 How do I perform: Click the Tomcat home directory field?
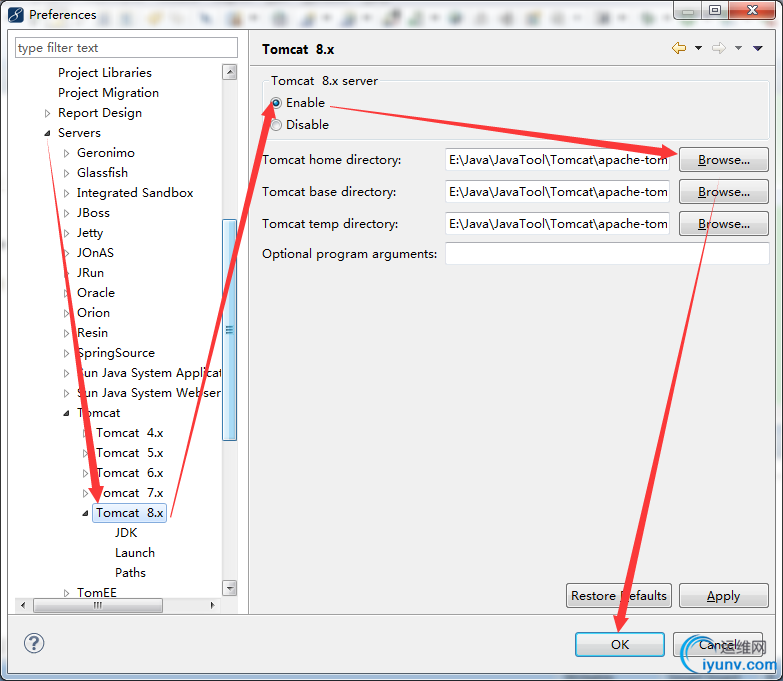pos(557,160)
